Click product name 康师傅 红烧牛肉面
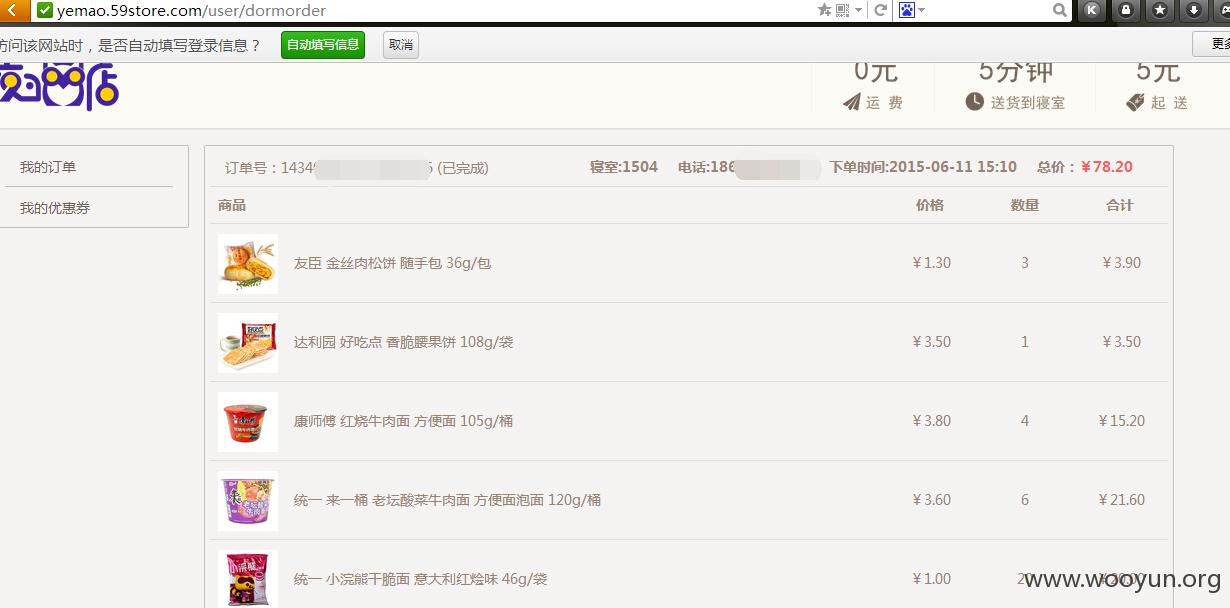This screenshot has width=1230, height=608. 403,421
